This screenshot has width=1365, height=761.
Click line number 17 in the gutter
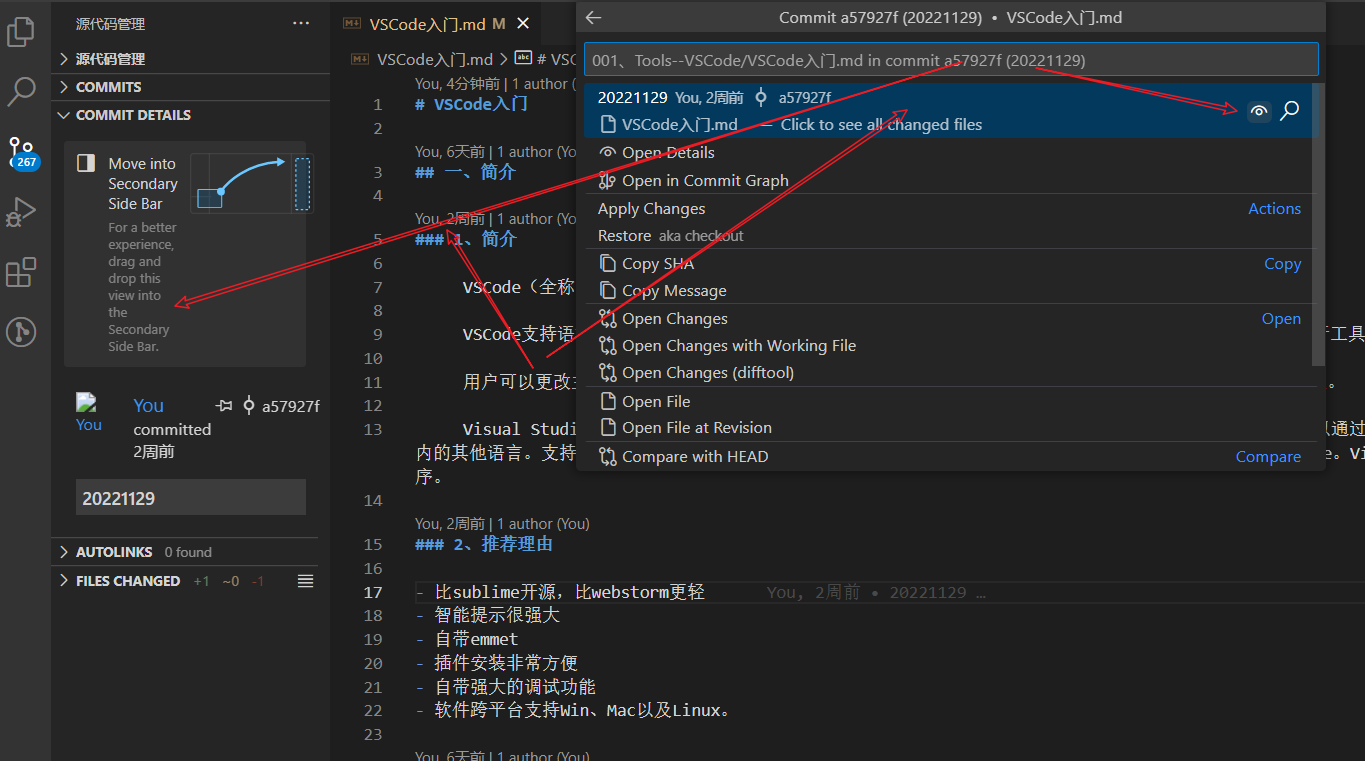(373, 592)
